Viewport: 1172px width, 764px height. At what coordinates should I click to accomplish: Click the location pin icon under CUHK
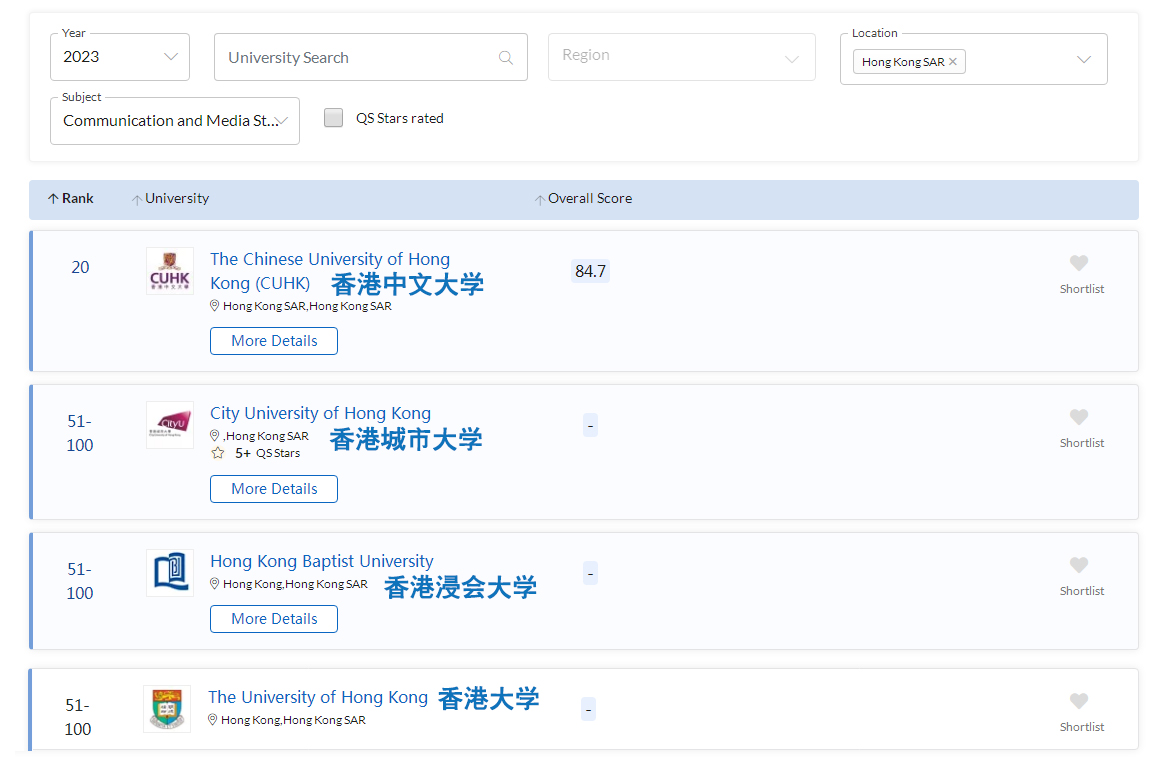tap(215, 305)
